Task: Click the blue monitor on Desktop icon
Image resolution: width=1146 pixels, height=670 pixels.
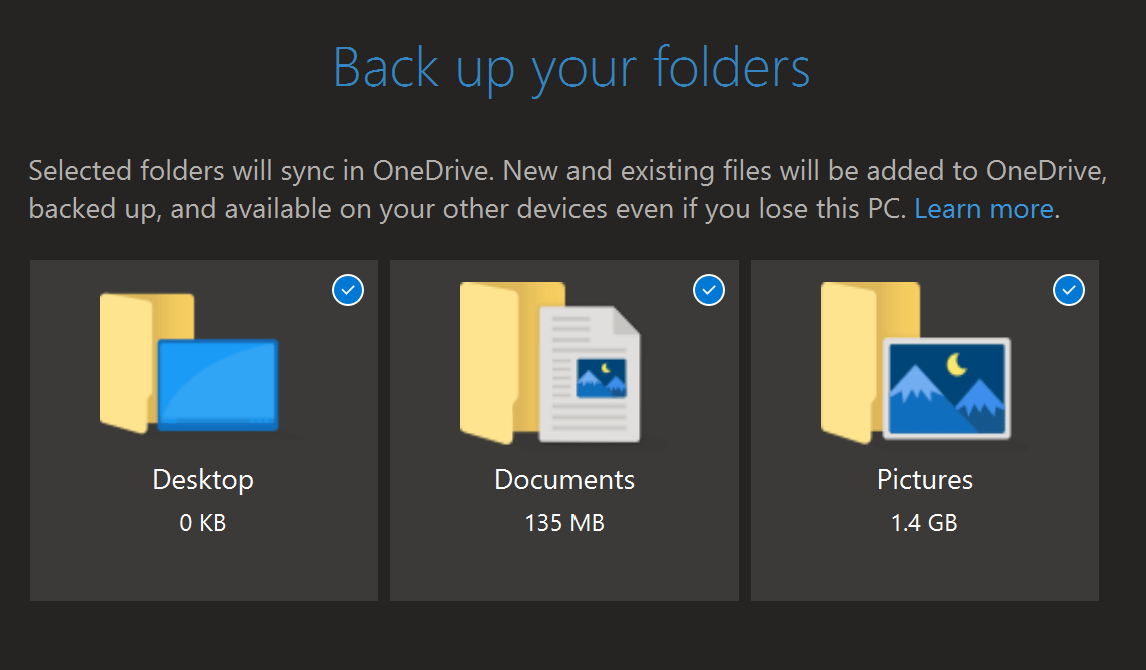Action: [217, 385]
